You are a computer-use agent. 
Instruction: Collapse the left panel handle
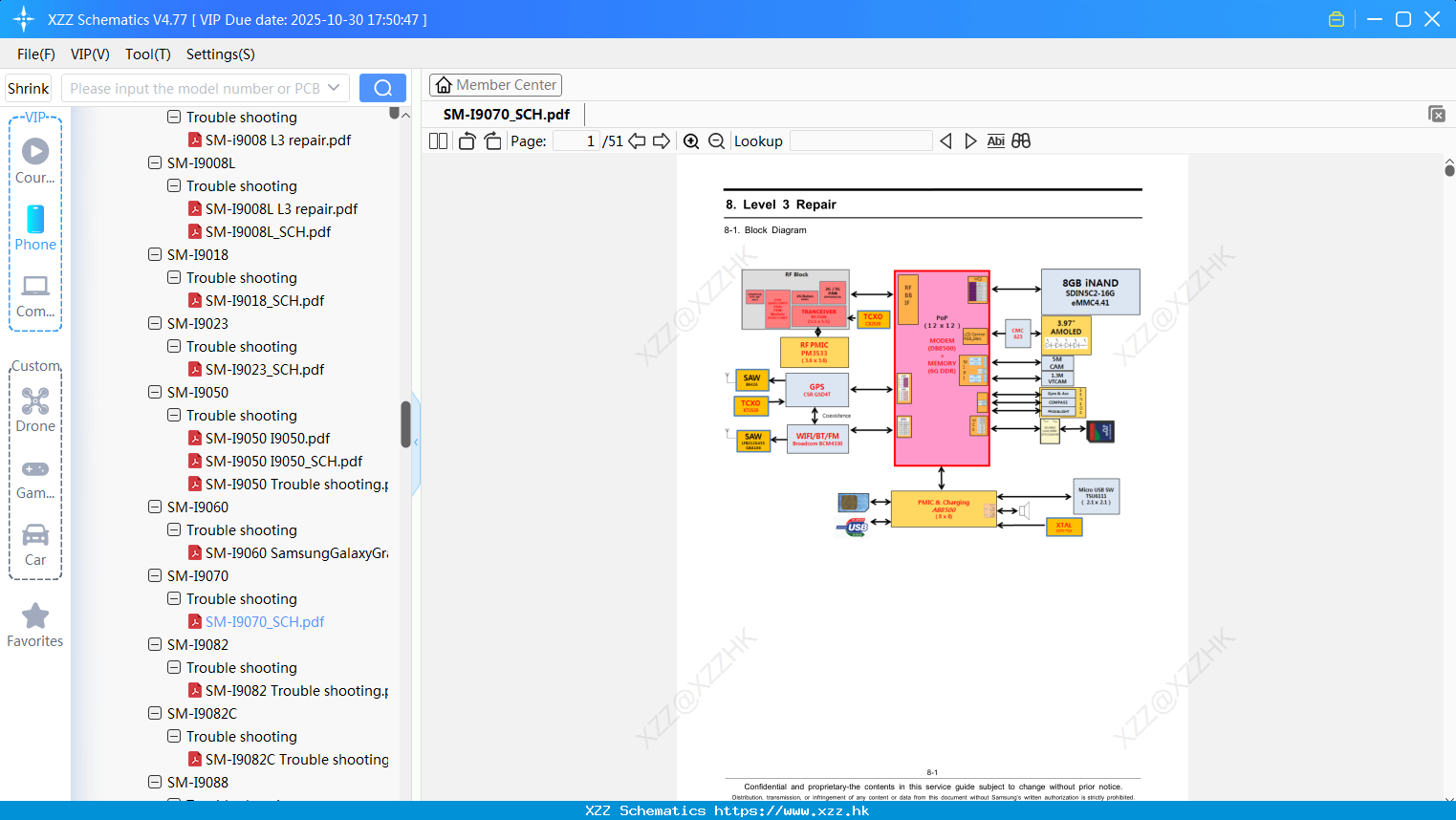pos(416,442)
